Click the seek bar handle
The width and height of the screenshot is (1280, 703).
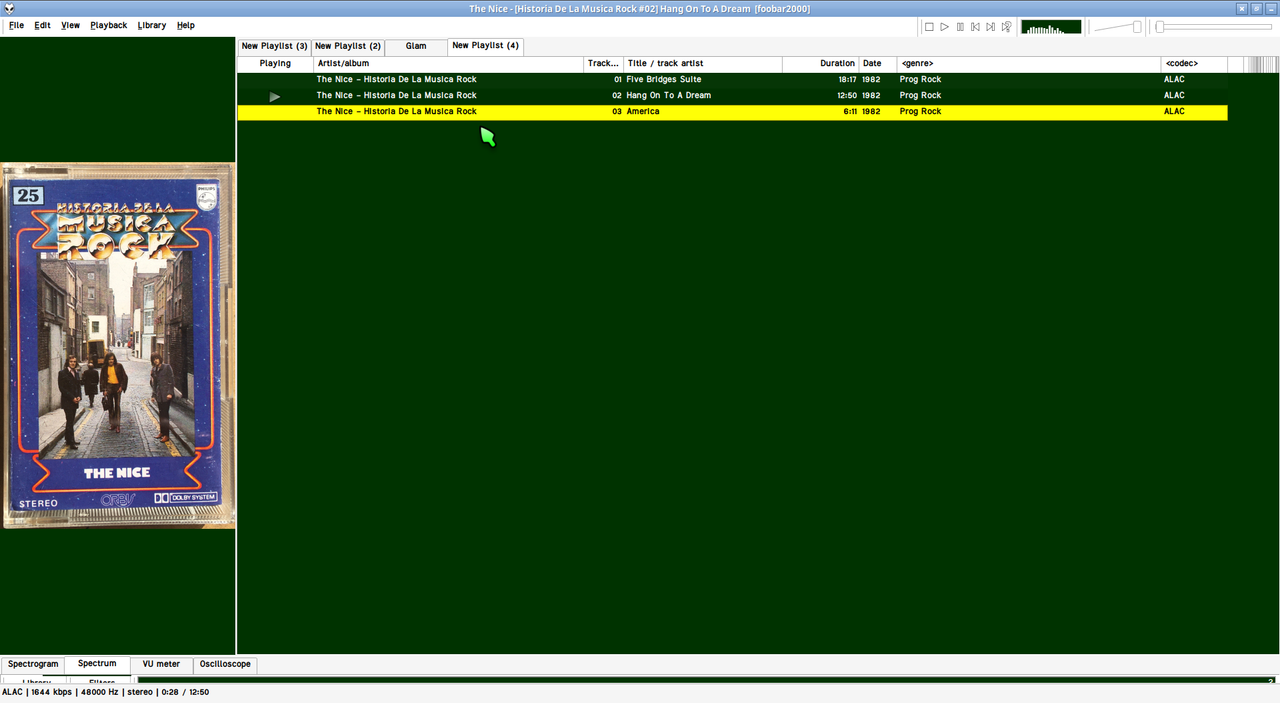[1160, 27]
